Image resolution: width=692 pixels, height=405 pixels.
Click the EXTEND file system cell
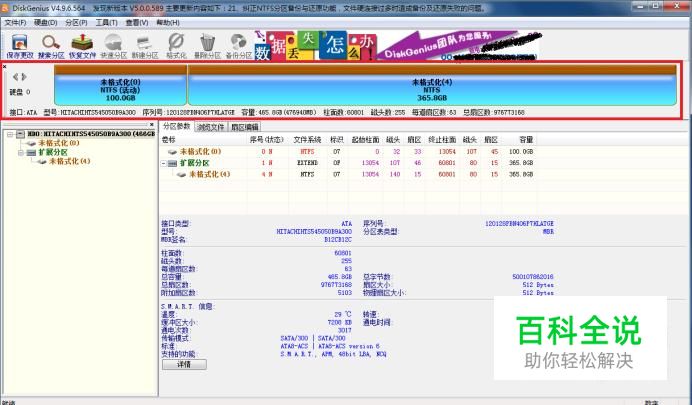307,163
